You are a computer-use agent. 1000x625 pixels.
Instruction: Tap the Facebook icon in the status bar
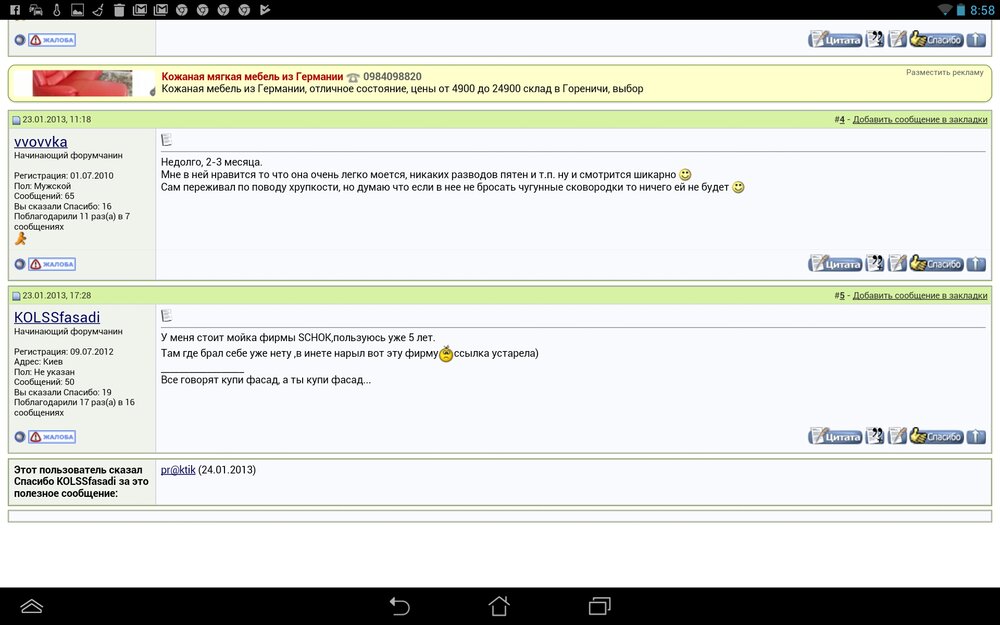12,9
